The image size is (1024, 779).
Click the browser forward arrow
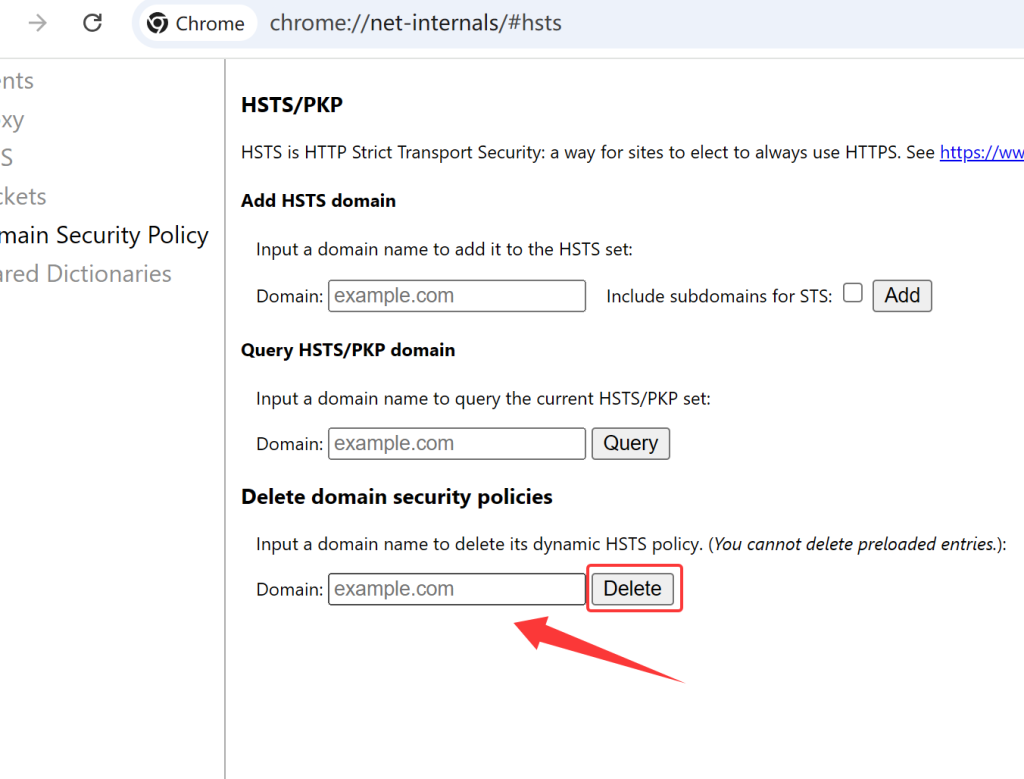point(38,23)
